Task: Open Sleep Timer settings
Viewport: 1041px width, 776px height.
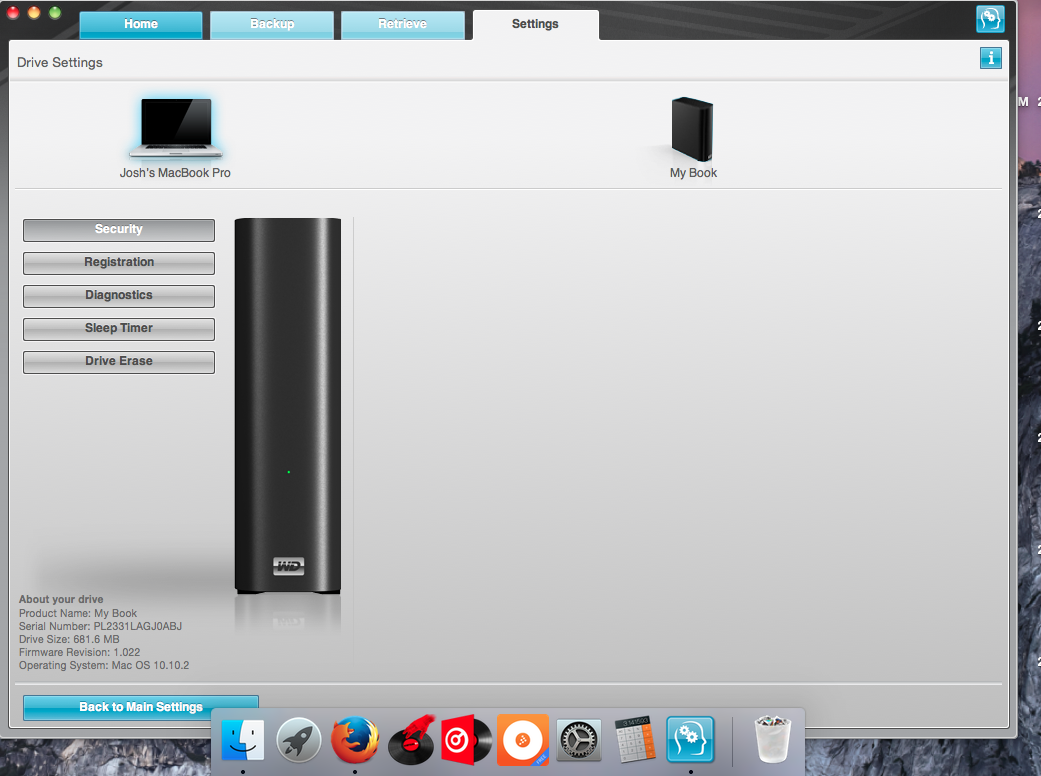Action: click(x=119, y=329)
